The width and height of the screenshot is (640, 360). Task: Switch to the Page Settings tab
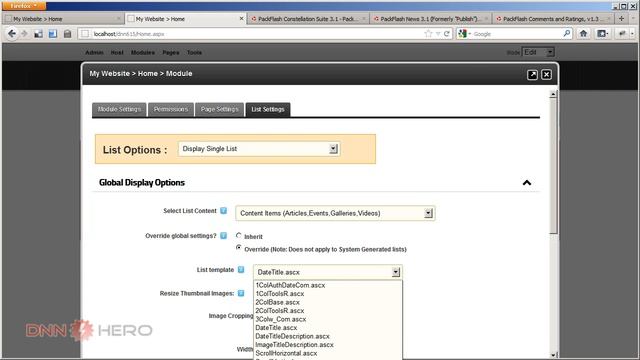coord(219,109)
